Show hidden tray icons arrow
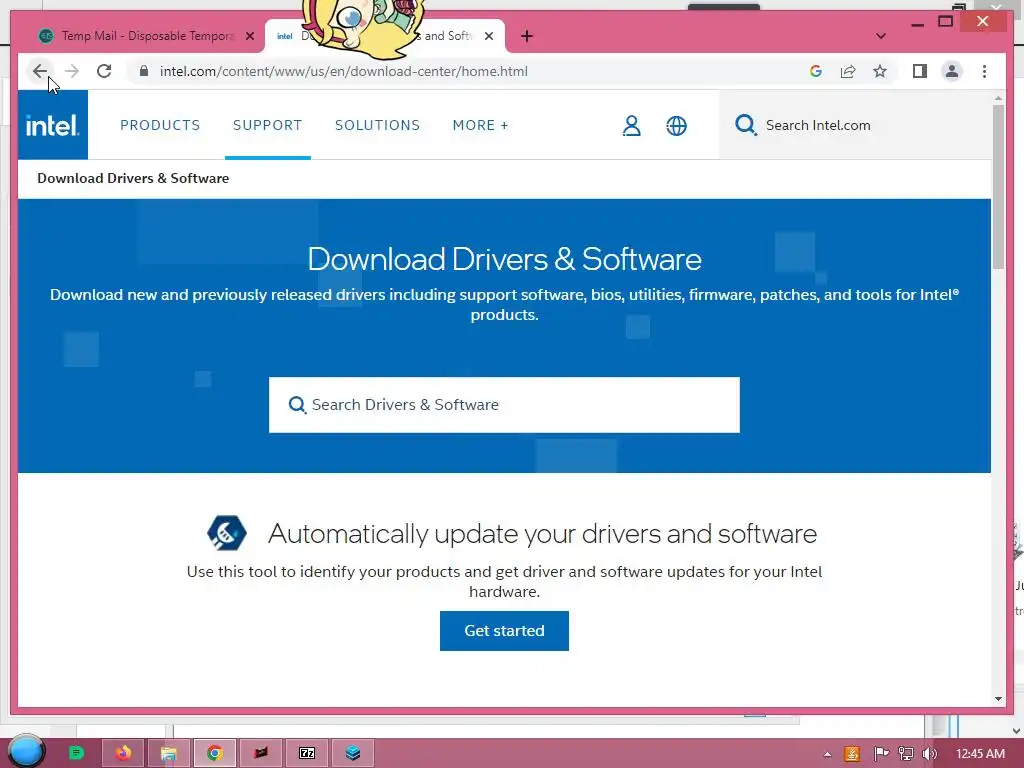The height and width of the screenshot is (768, 1024). (827, 754)
